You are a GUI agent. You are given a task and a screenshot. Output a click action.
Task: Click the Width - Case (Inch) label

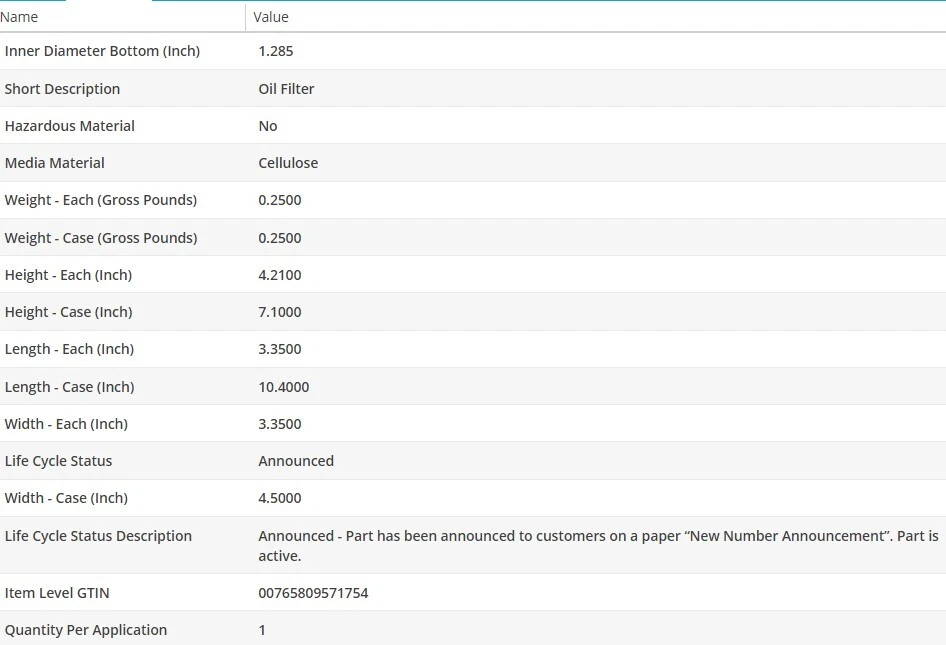point(66,498)
